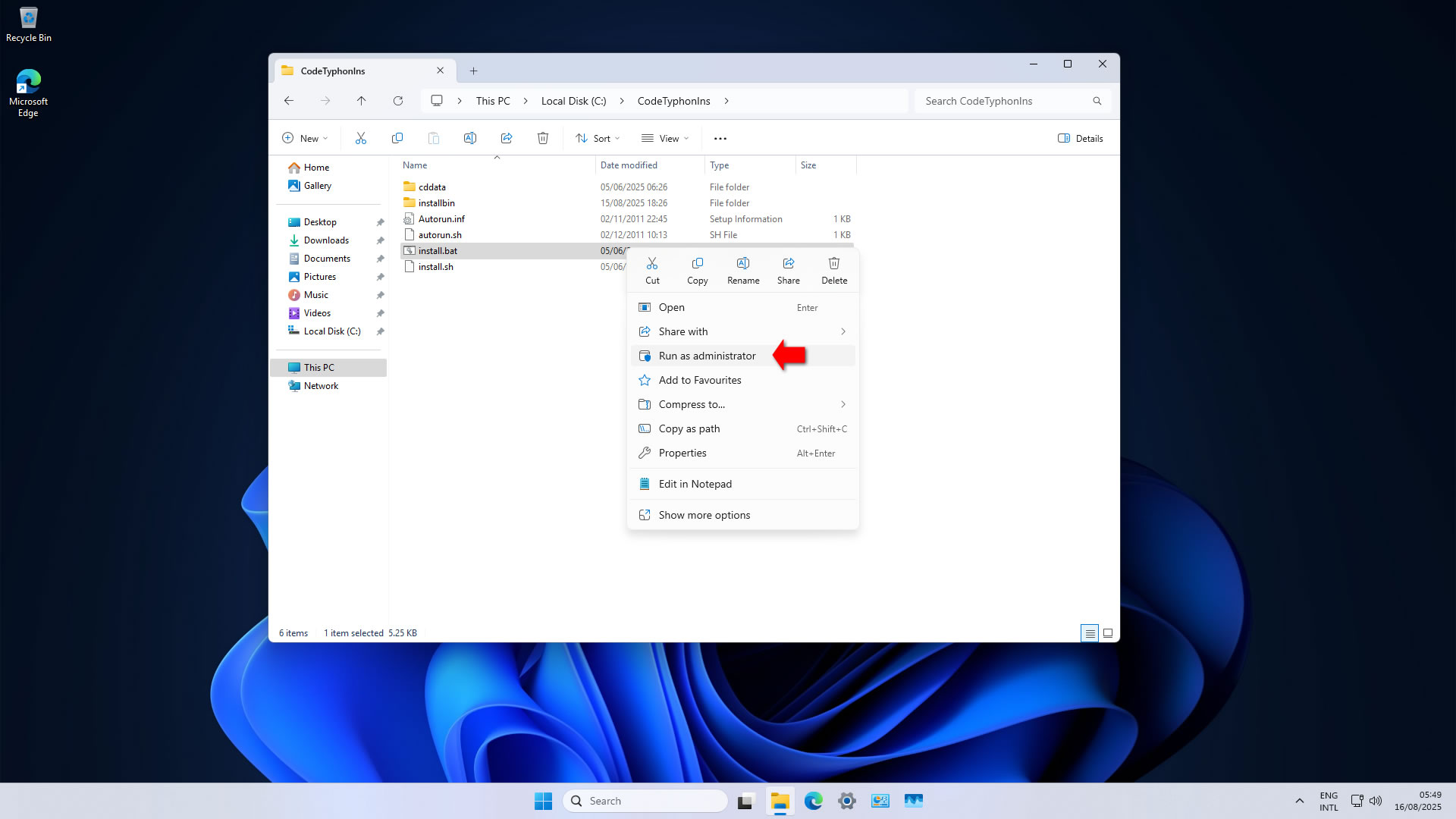Choose Run as administrator
1456x819 pixels.
[743, 356]
